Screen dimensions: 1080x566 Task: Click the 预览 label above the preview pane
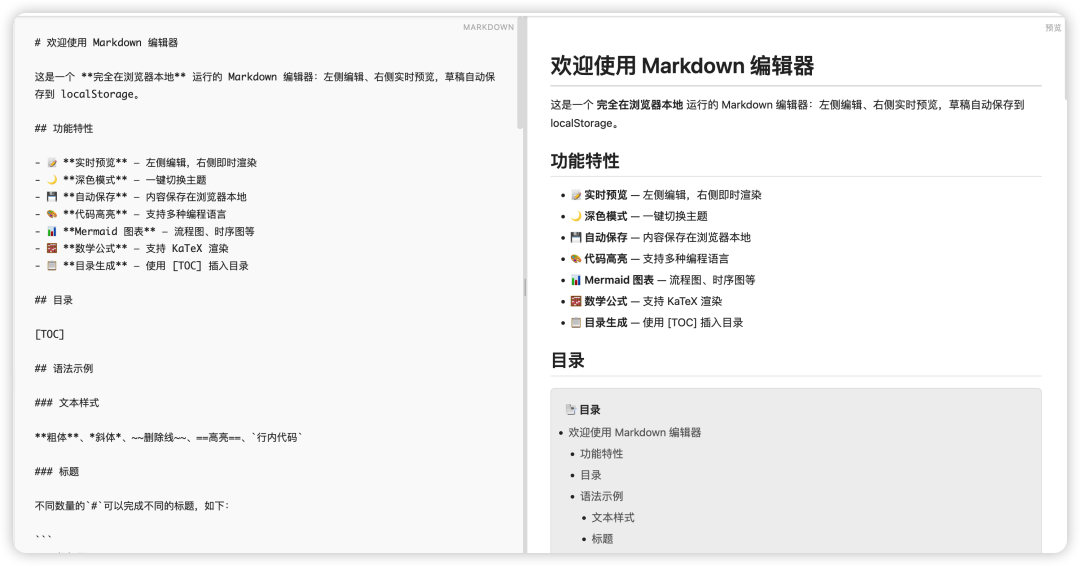[1053, 28]
